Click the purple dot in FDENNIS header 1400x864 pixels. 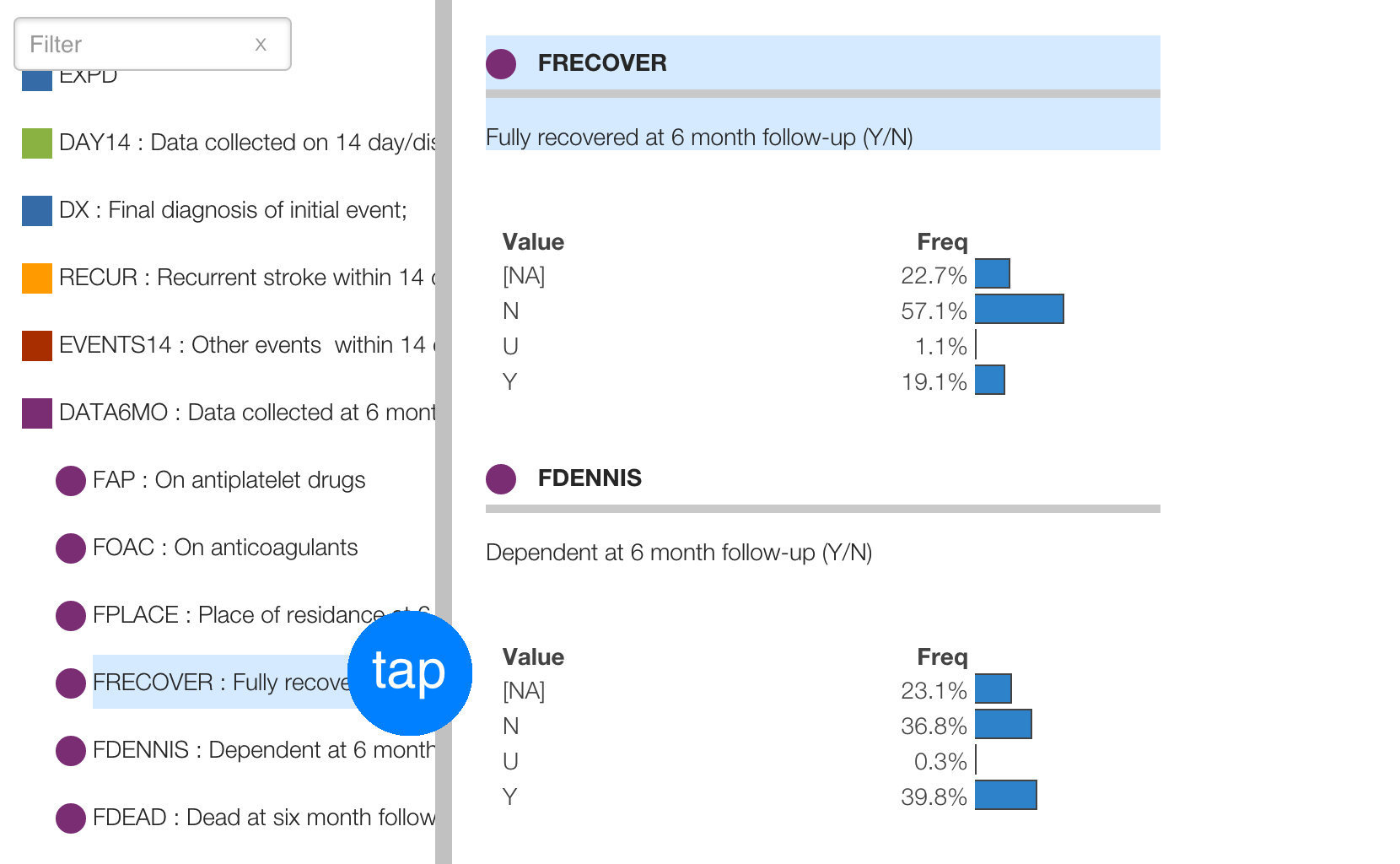(501, 478)
